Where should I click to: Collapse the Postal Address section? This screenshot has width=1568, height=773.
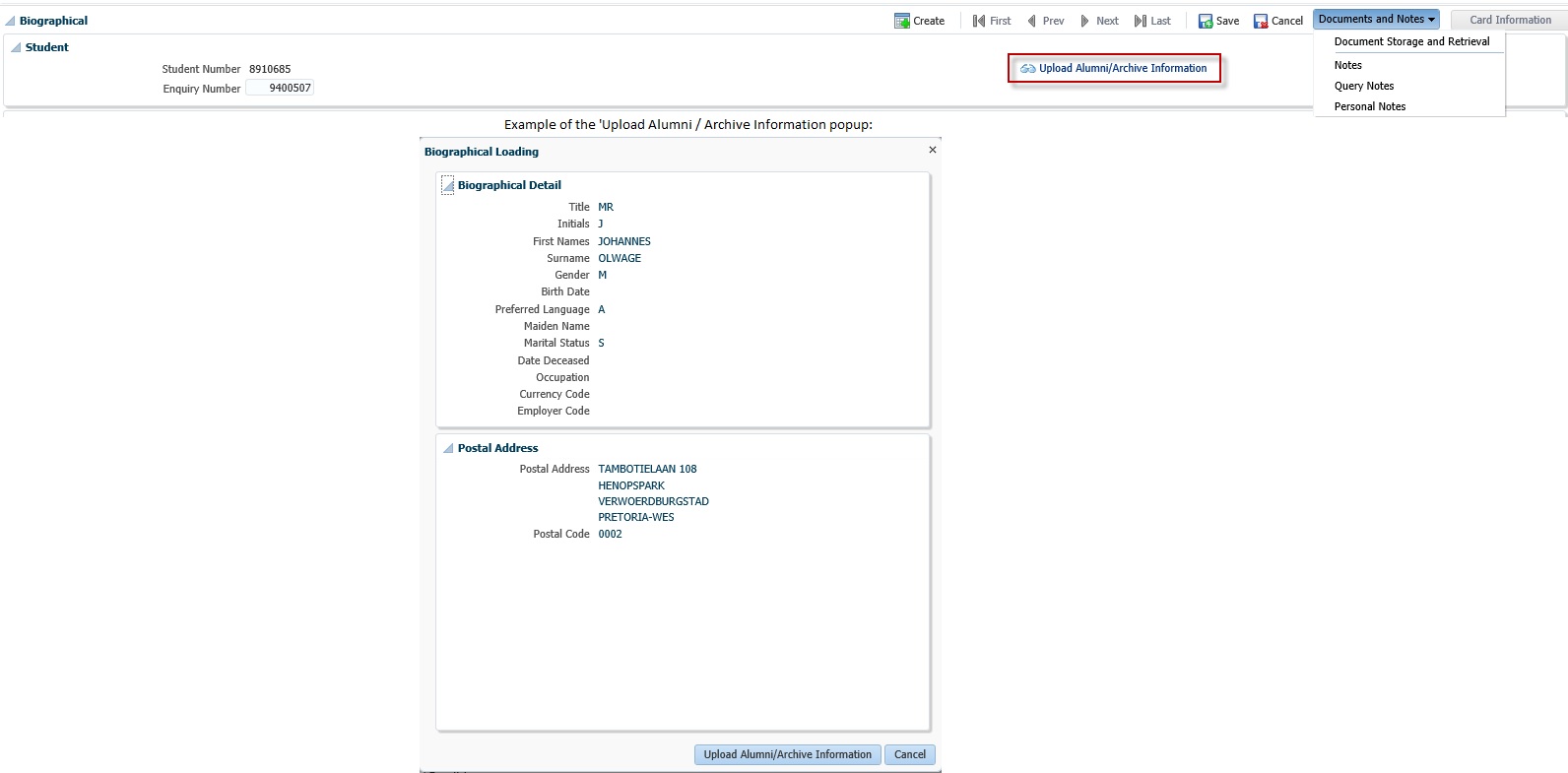[448, 448]
